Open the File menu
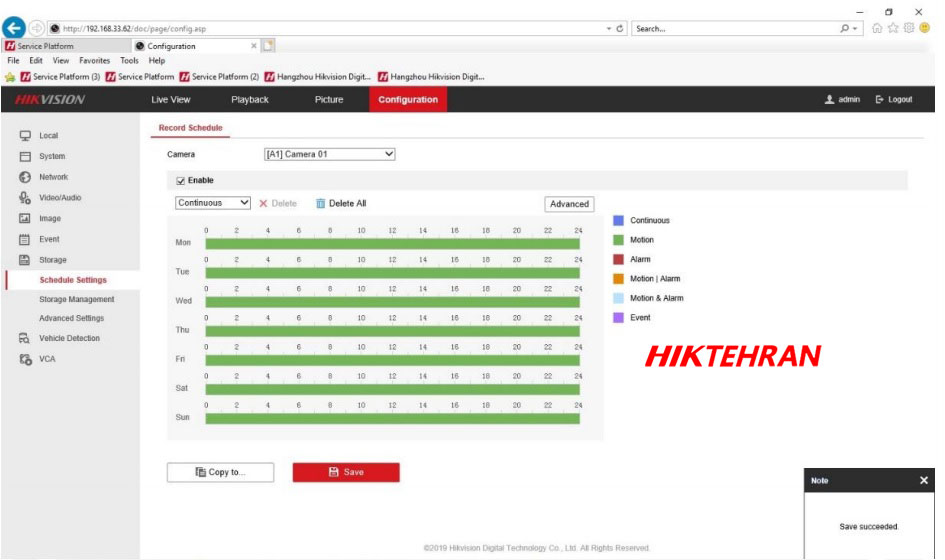 coord(13,60)
